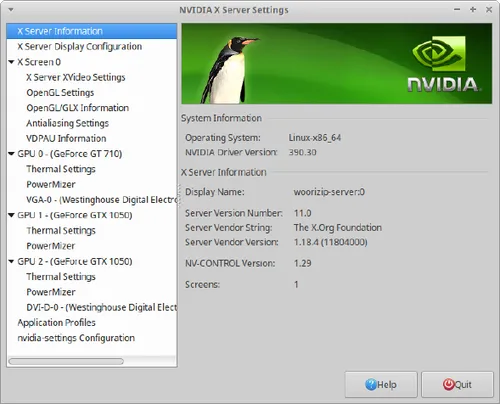This screenshot has width=500, height=404.
Task: Click the pane divider handle beside sidebar
Action: tap(179, 195)
